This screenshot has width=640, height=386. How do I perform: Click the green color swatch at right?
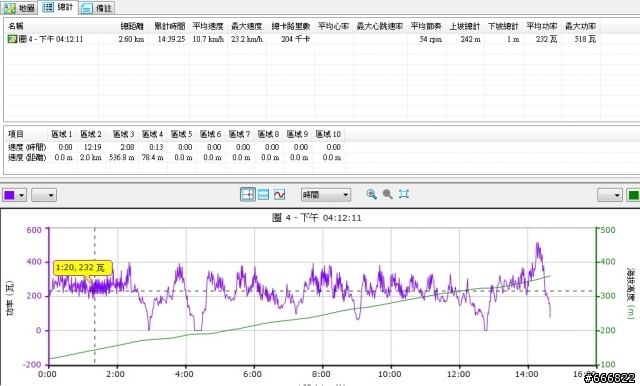pos(633,195)
